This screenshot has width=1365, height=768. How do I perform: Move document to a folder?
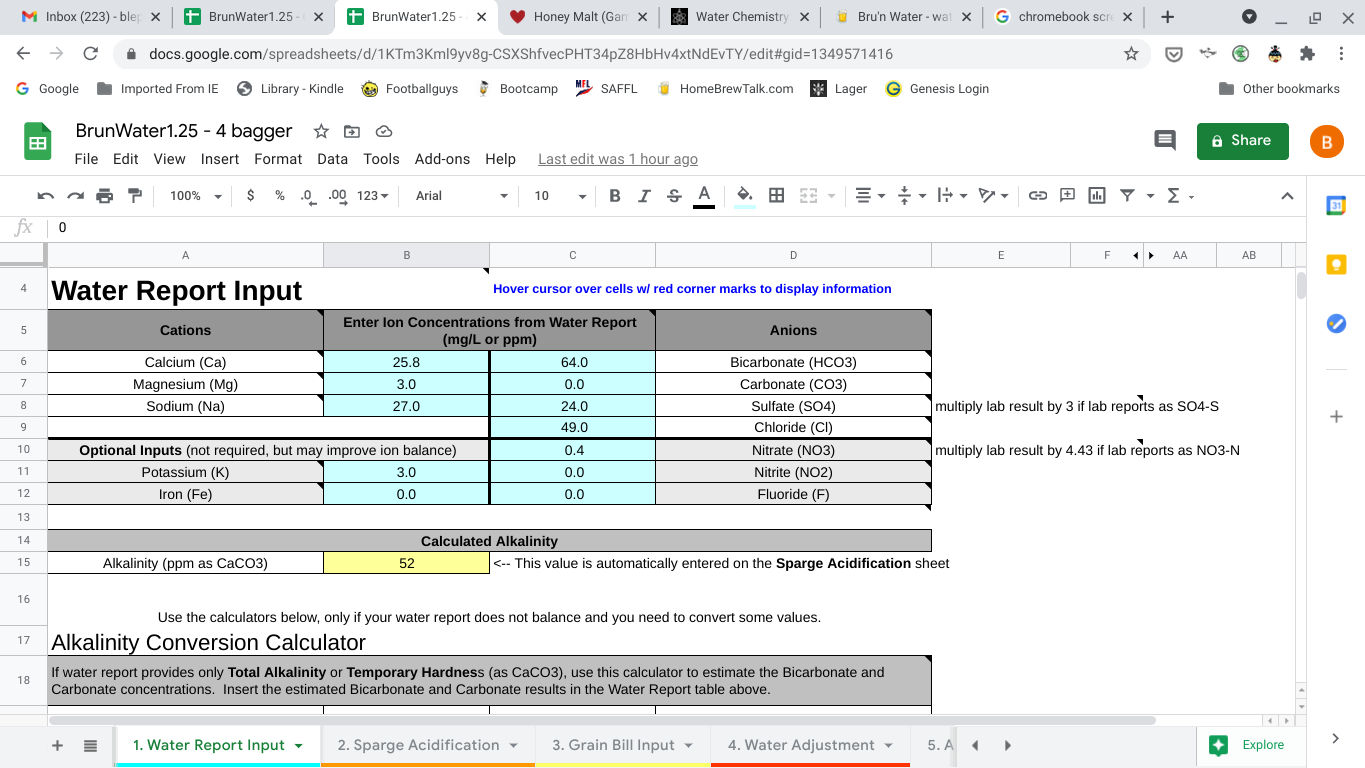[x=352, y=132]
